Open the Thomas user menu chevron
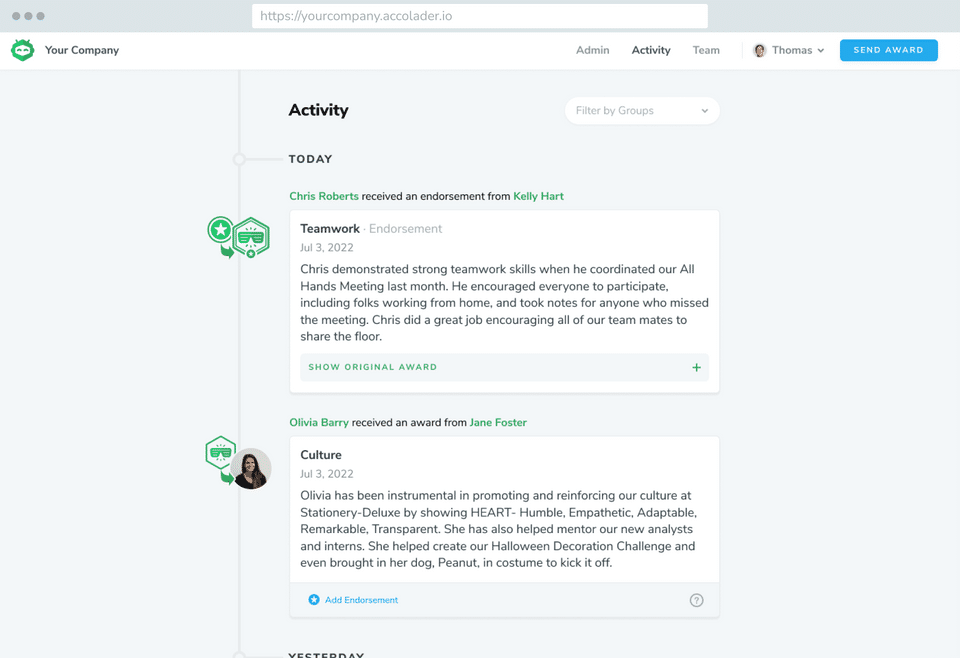The image size is (960, 658). pos(821,50)
